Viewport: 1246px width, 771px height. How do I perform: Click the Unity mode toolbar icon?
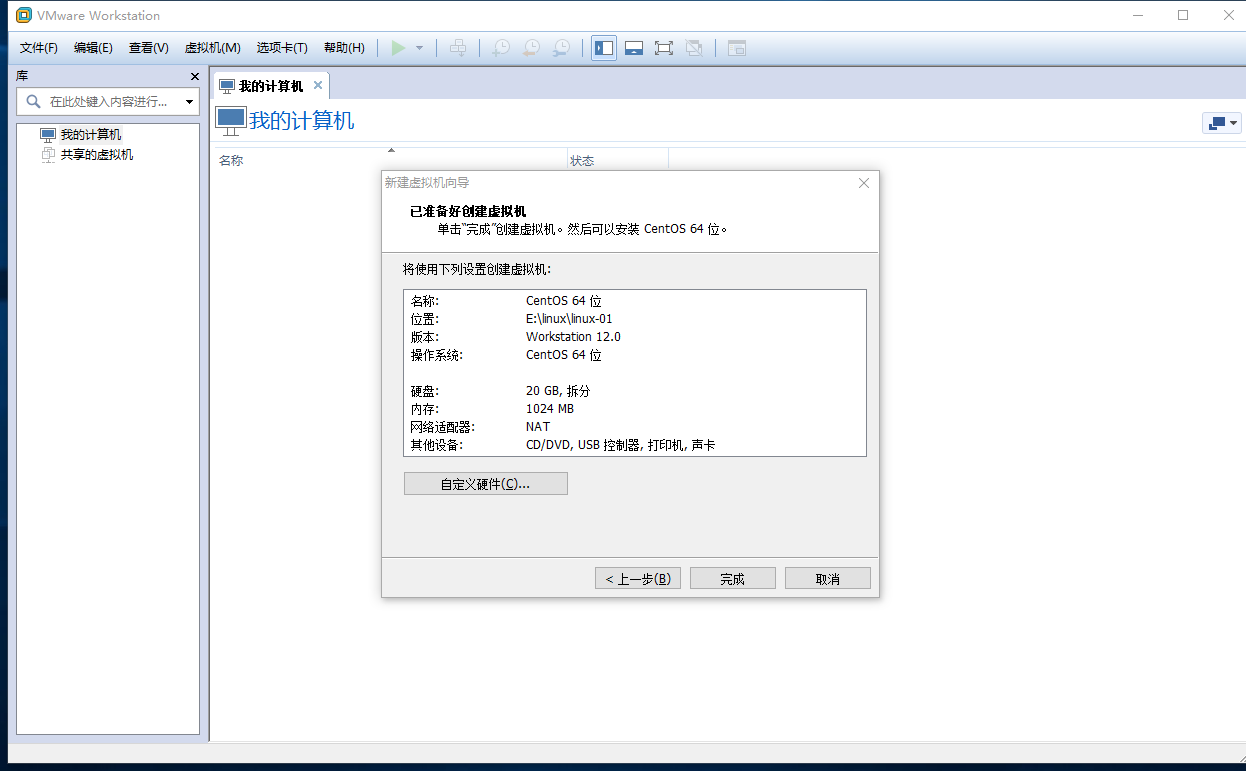(695, 48)
